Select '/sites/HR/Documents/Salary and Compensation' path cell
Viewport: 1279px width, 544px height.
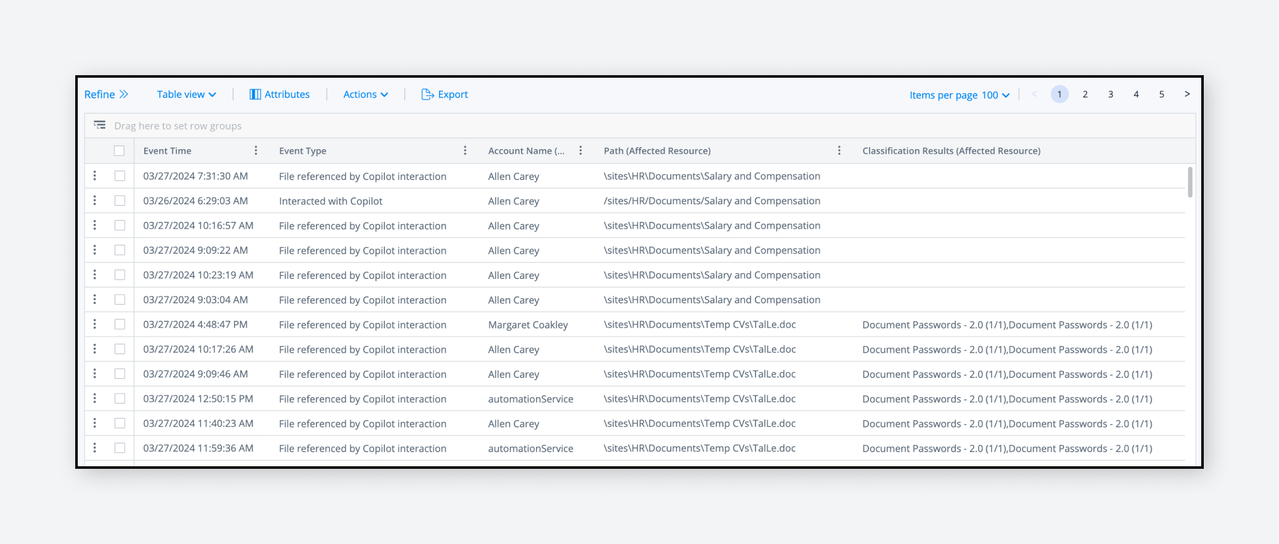712,201
